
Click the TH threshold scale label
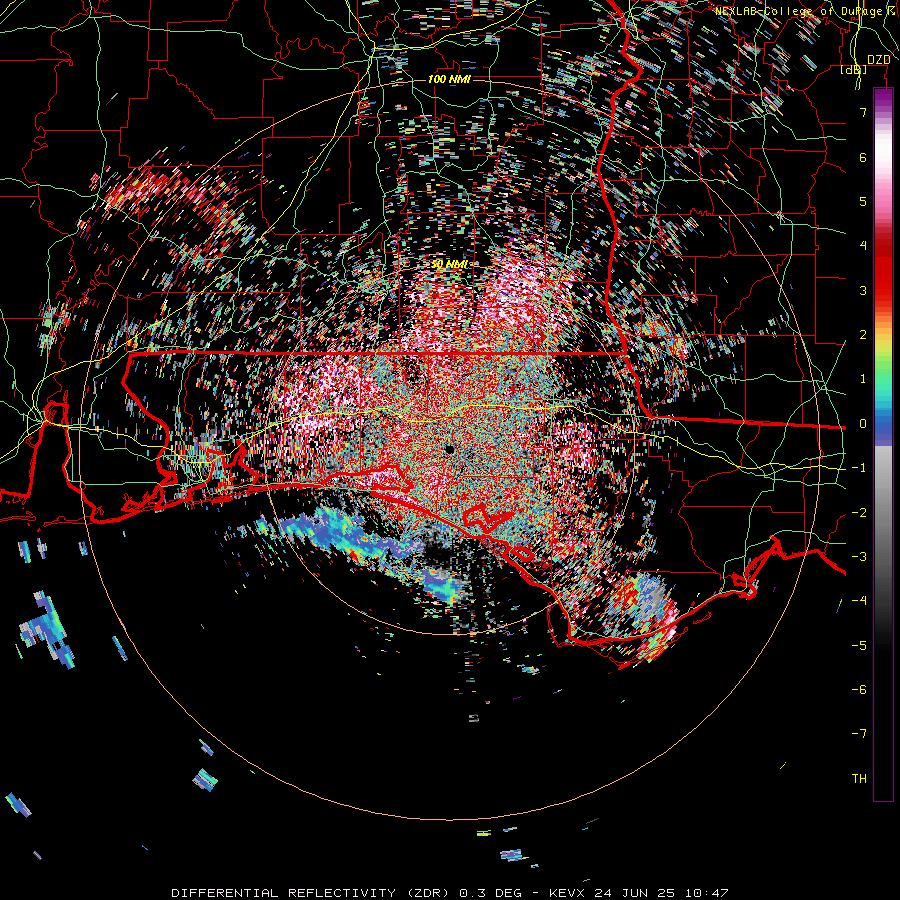859,779
